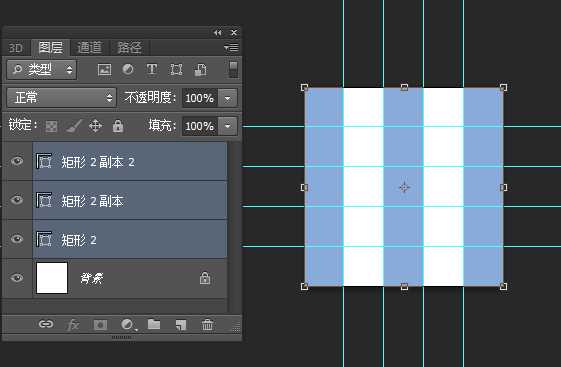Click shape thumbnail of 矩形 2 layer
Image resolution: width=561 pixels, height=367 pixels.
click(x=44, y=239)
